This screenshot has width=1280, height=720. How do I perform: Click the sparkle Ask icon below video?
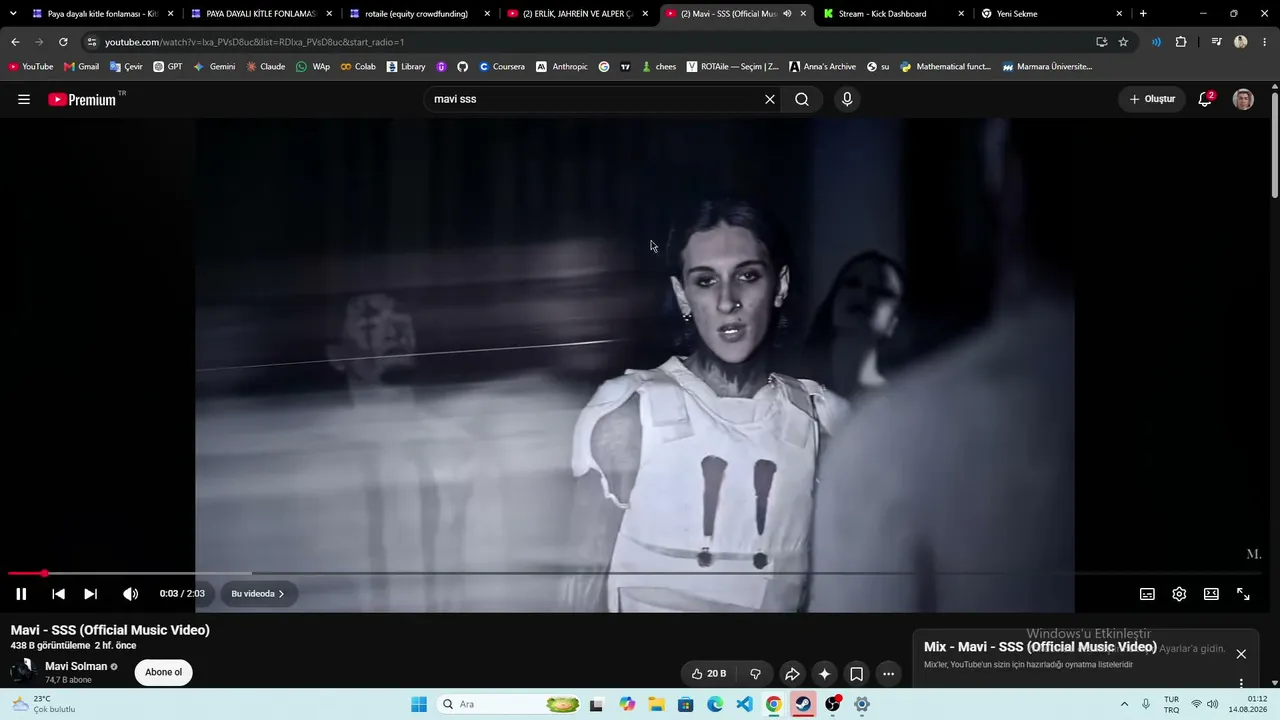[824, 674]
